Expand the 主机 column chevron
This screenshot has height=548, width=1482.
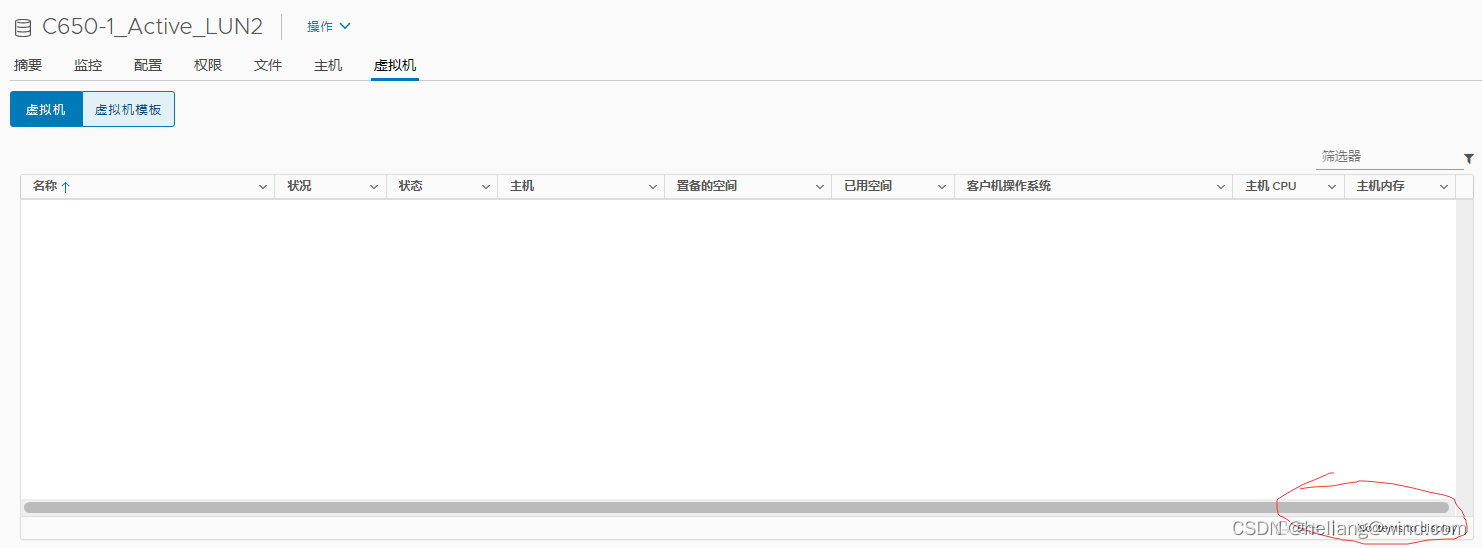(653, 187)
